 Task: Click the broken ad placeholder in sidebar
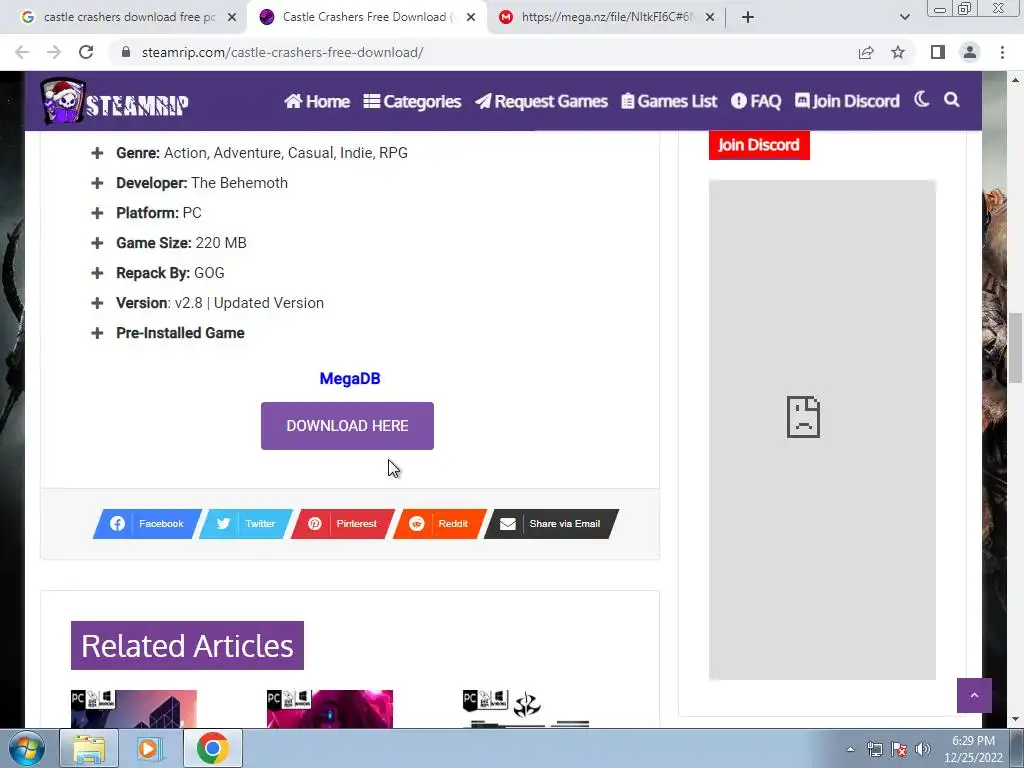click(x=822, y=430)
